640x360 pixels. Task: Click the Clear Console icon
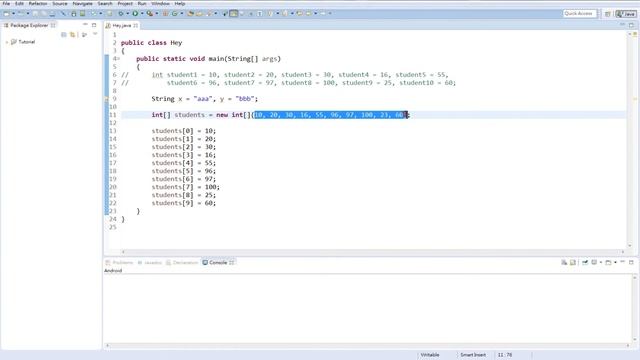564,262
